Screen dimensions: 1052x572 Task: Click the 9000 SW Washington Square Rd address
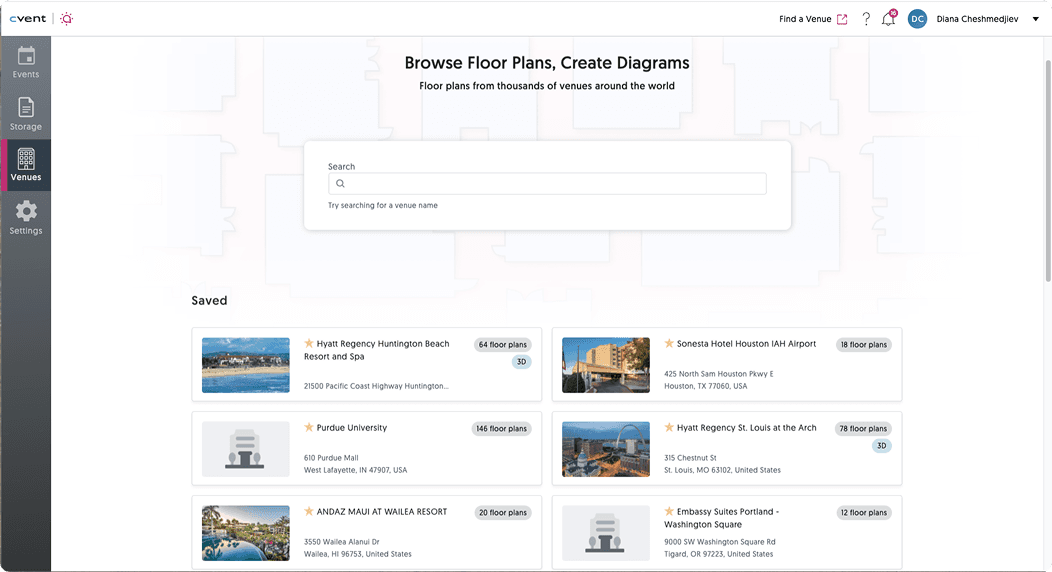coord(720,547)
